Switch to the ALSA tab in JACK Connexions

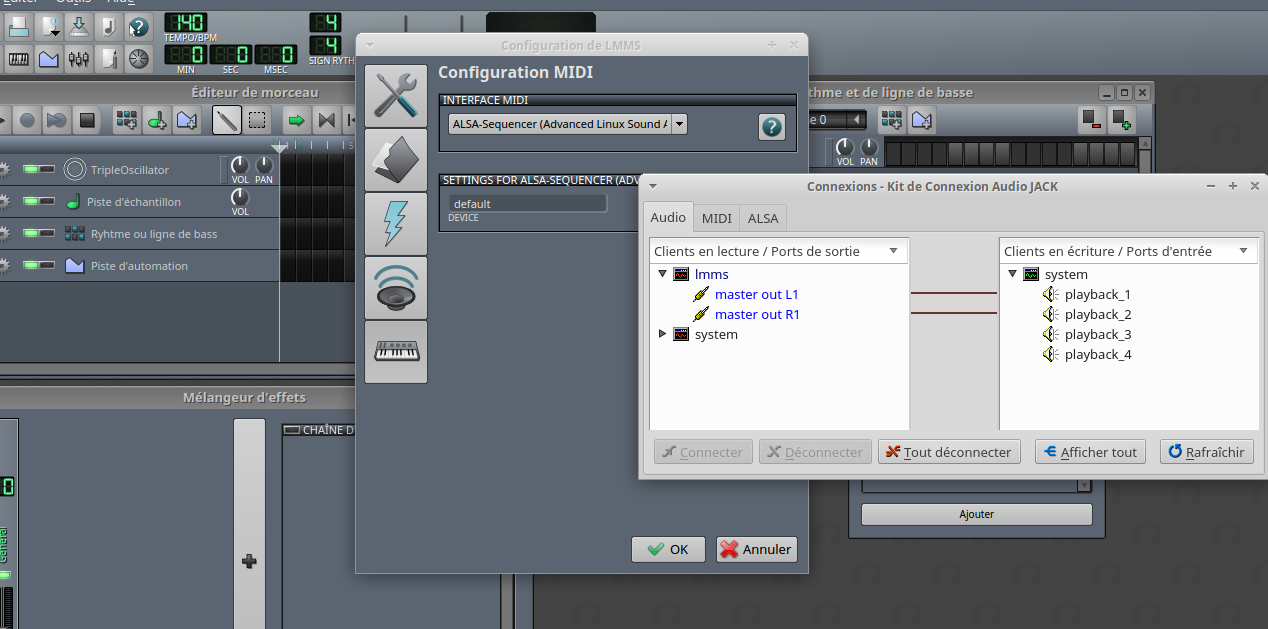point(763,218)
